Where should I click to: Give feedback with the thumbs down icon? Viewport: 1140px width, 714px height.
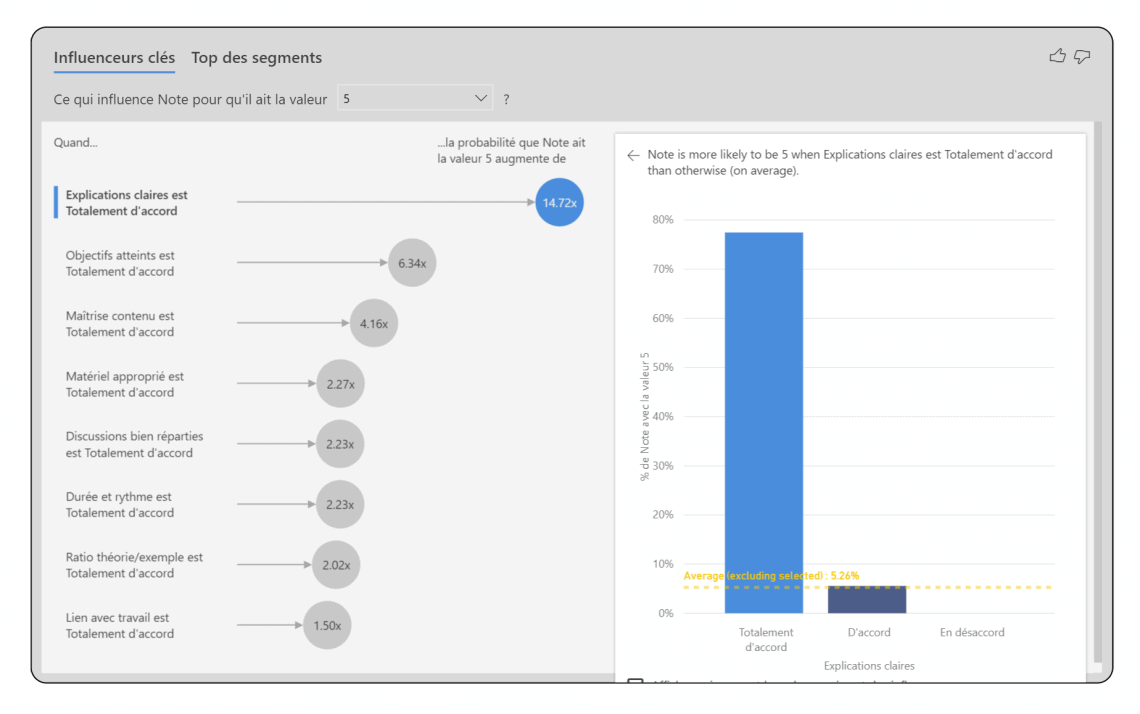(1082, 56)
